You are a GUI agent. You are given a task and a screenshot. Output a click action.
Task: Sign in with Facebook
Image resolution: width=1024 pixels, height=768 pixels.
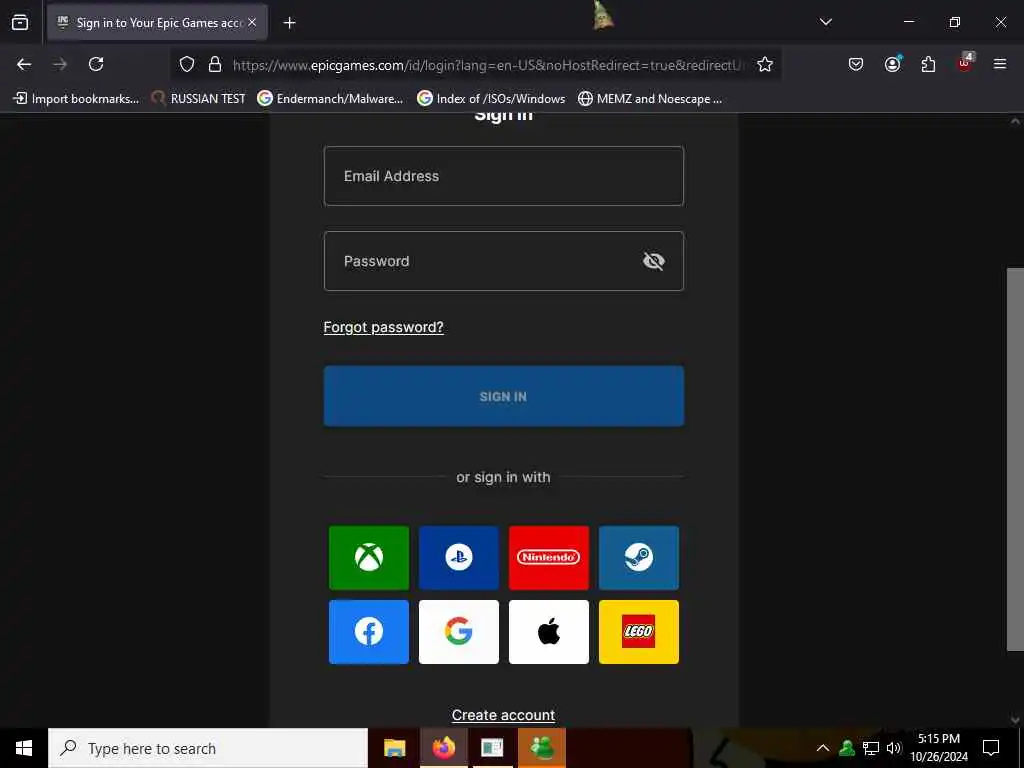point(369,632)
